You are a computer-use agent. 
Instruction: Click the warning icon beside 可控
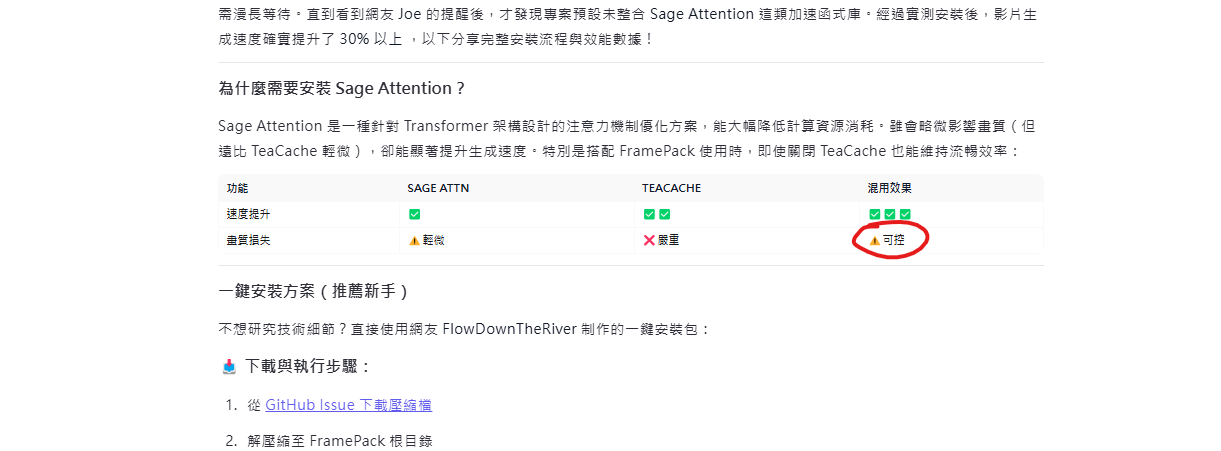pos(874,240)
